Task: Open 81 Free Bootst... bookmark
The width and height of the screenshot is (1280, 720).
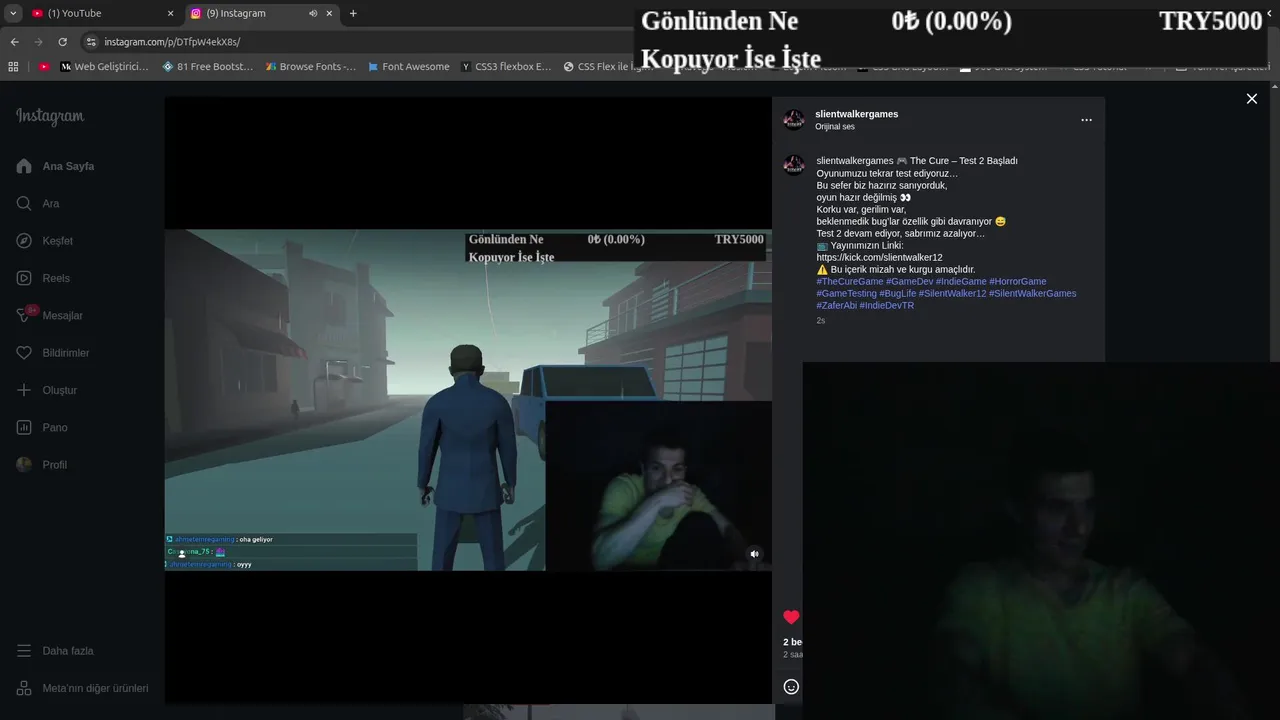Action: point(207,67)
